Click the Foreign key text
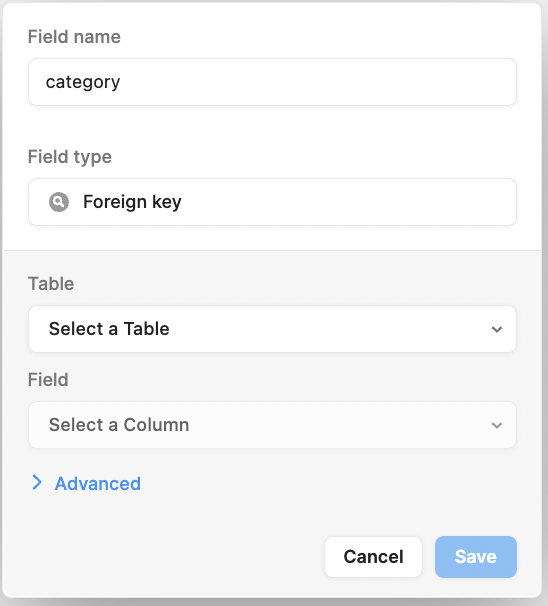This screenshot has width=548, height=606. tap(132, 202)
